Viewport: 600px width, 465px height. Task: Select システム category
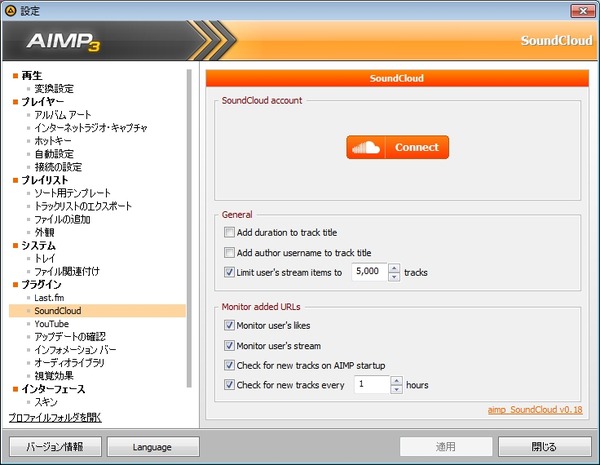[x=38, y=245]
